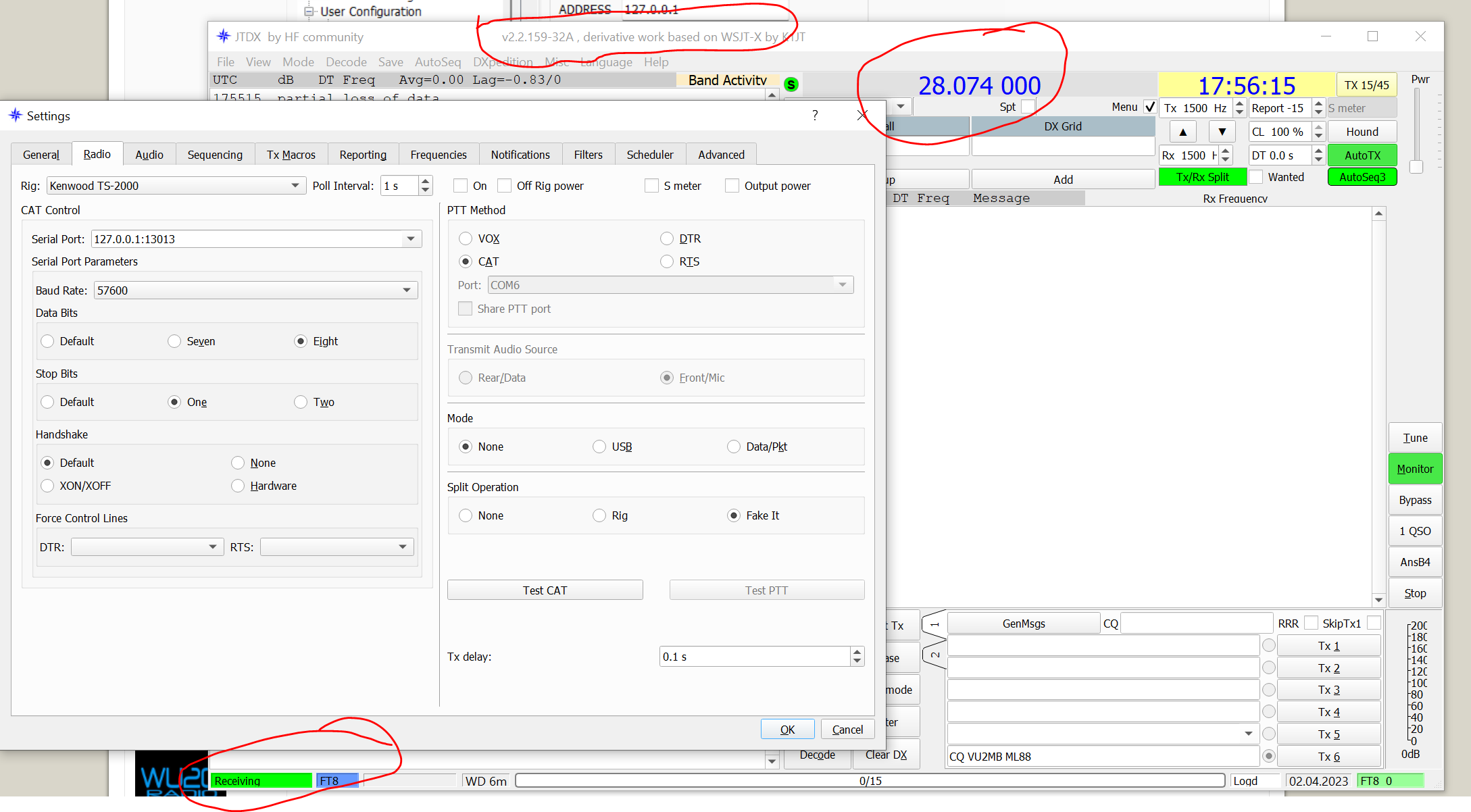Toggle Output power checkbox
The image size is (1471, 812).
(x=732, y=186)
